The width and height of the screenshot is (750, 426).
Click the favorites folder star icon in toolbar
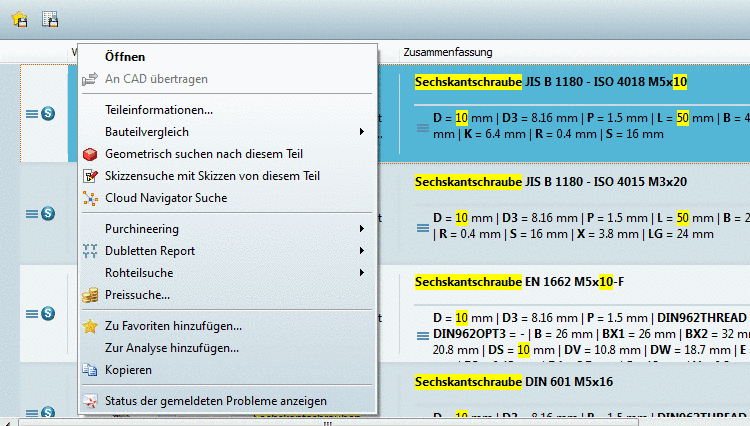pyautogui.click(x=20, y=19)
